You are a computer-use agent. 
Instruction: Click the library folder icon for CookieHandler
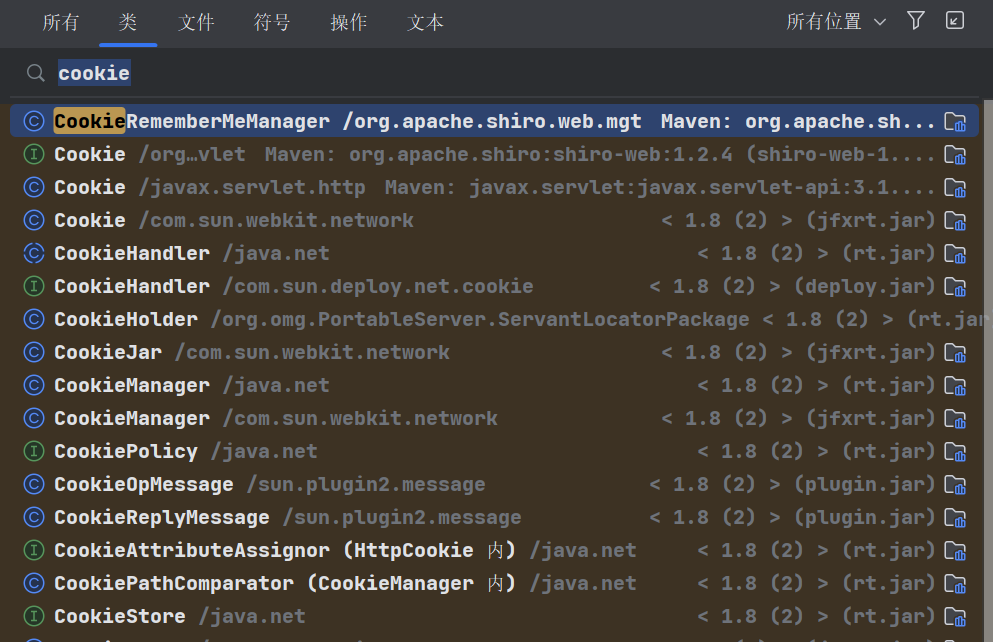954,253
